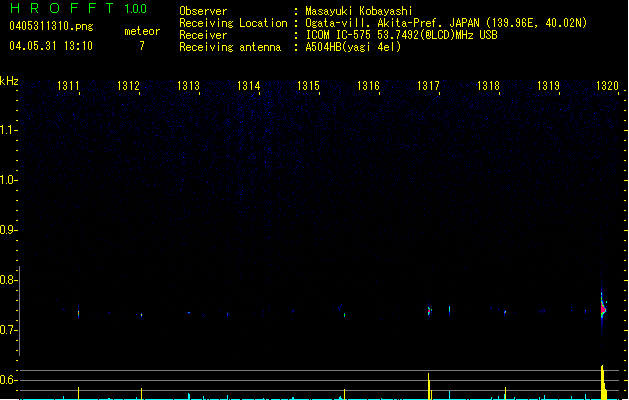This screenshot has width=629, height=400.
Task: Click the meteor echo in the spectrogram at 1317
Action: pos(429,311)
